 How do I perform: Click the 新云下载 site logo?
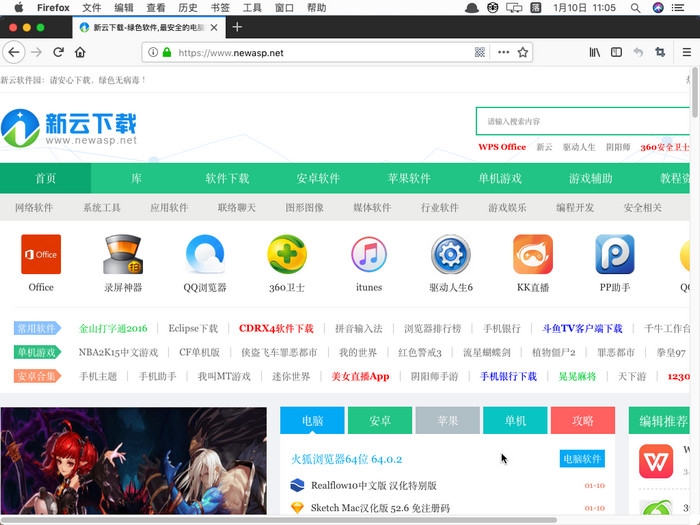69,128
